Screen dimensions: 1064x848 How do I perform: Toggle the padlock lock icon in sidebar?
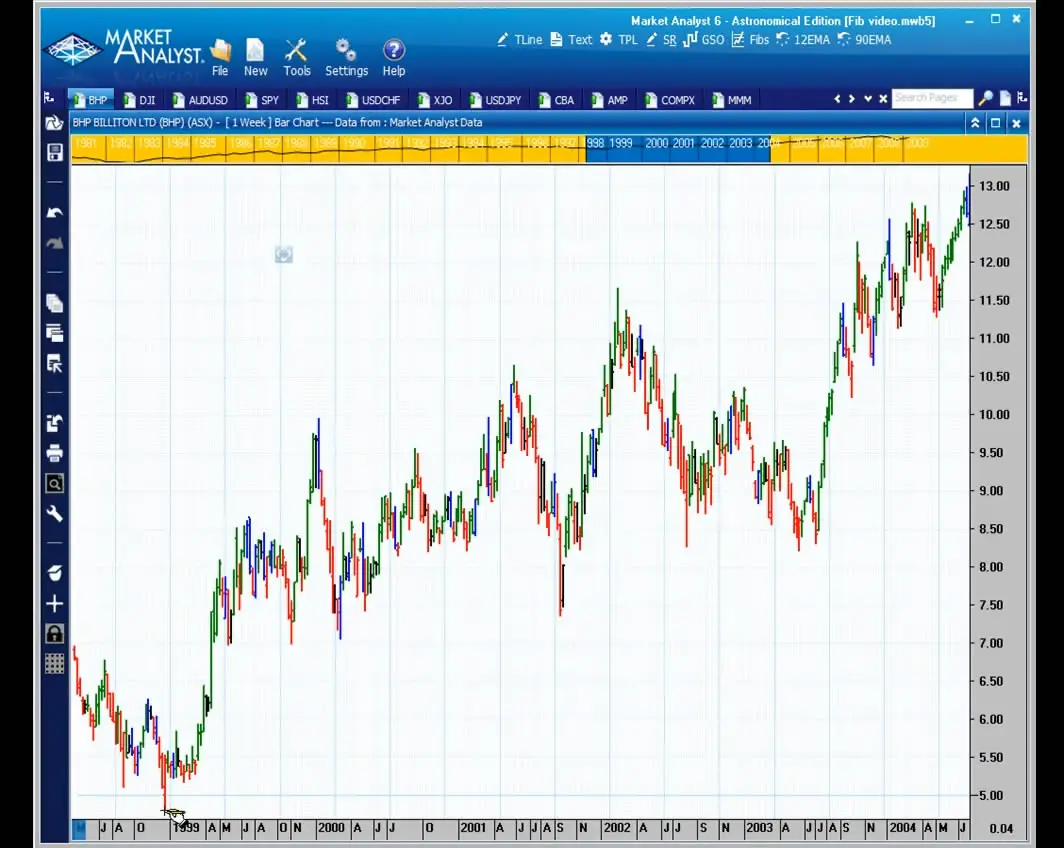[x=54, y=634]
